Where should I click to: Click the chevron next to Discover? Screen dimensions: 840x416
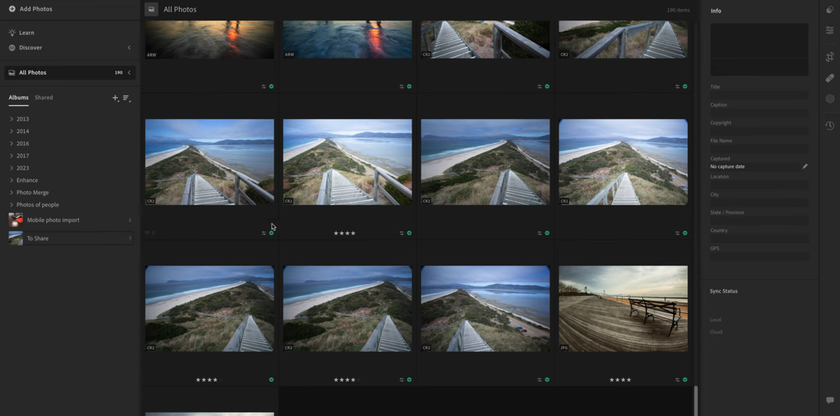coord(129,48)
